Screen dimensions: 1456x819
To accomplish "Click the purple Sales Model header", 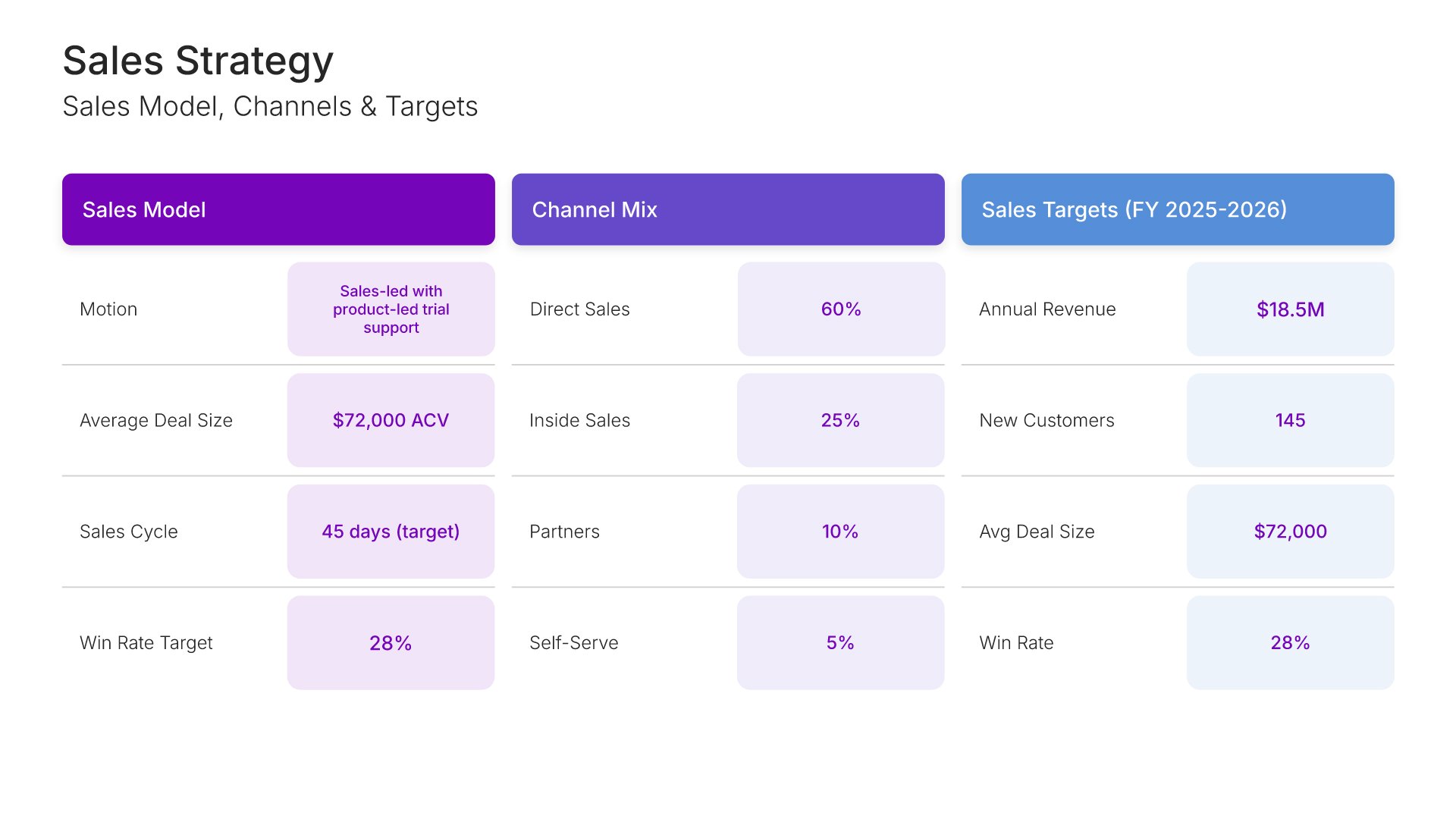I will point(278,209).
